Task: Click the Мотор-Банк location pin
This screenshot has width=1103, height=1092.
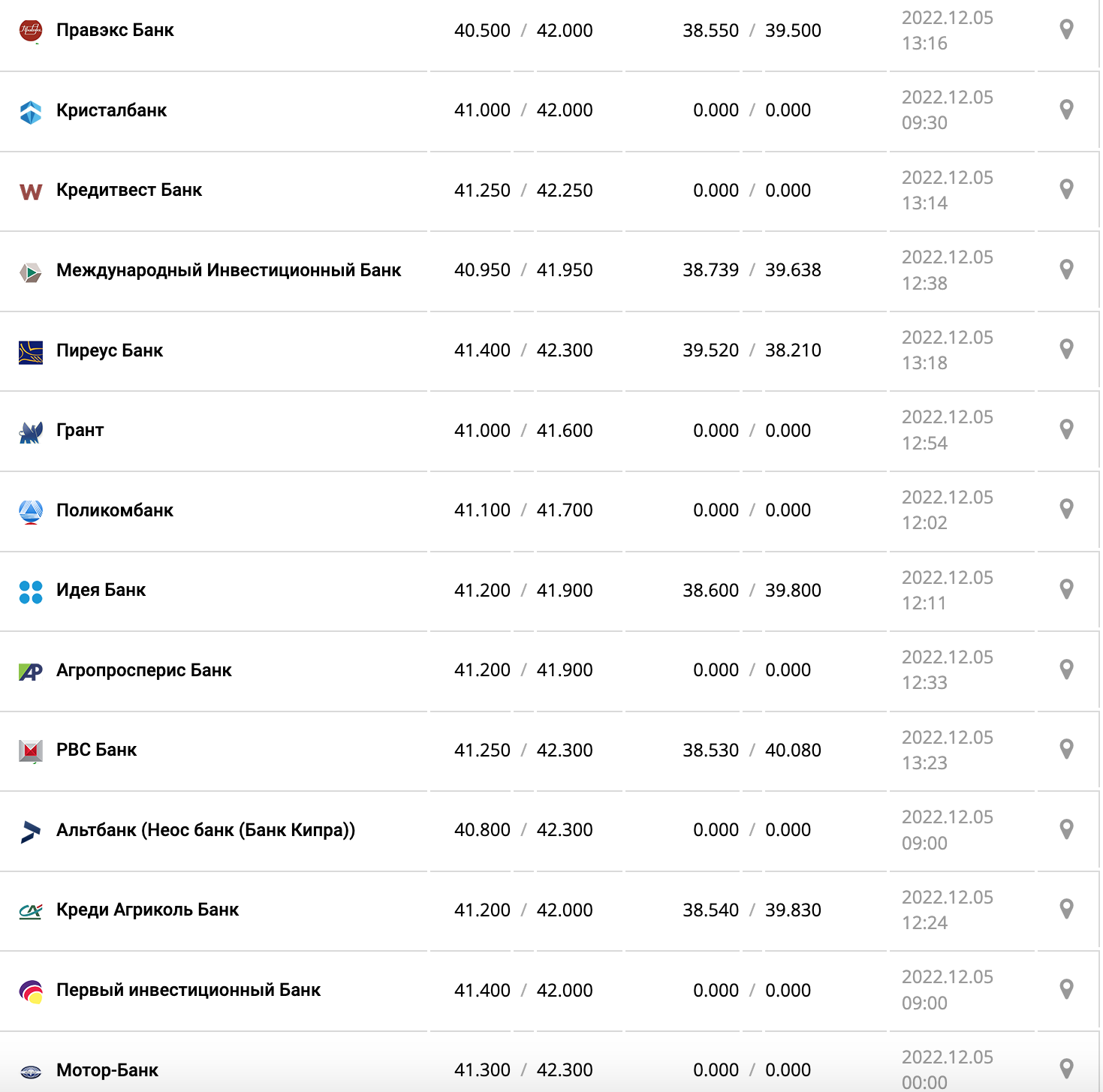Action: [1066, 1069]
